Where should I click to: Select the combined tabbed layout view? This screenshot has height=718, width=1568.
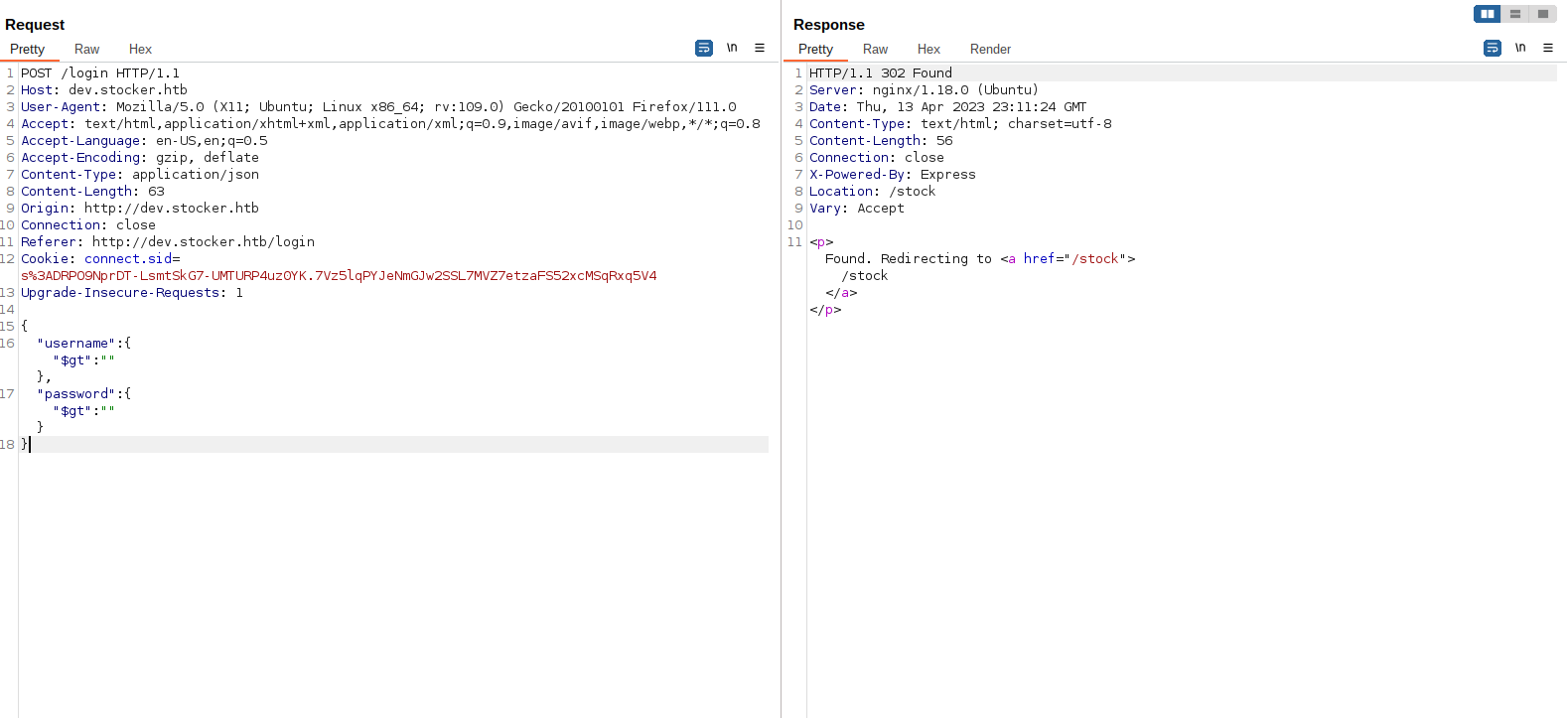(1543, 14)
